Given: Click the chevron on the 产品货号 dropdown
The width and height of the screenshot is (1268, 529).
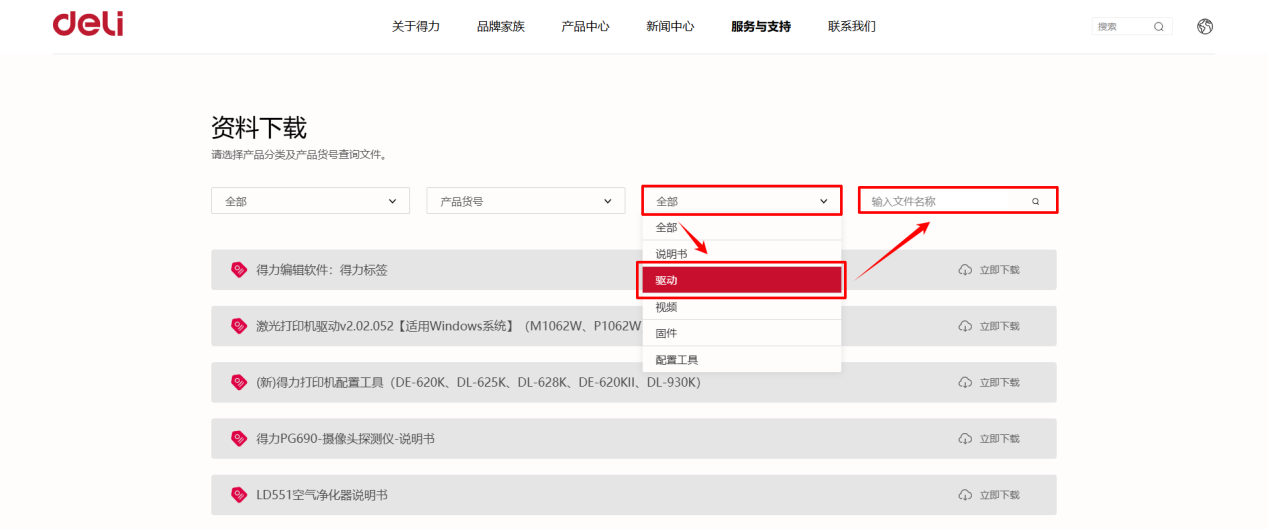Looking at the screenshot, I should tap(608, 201).
